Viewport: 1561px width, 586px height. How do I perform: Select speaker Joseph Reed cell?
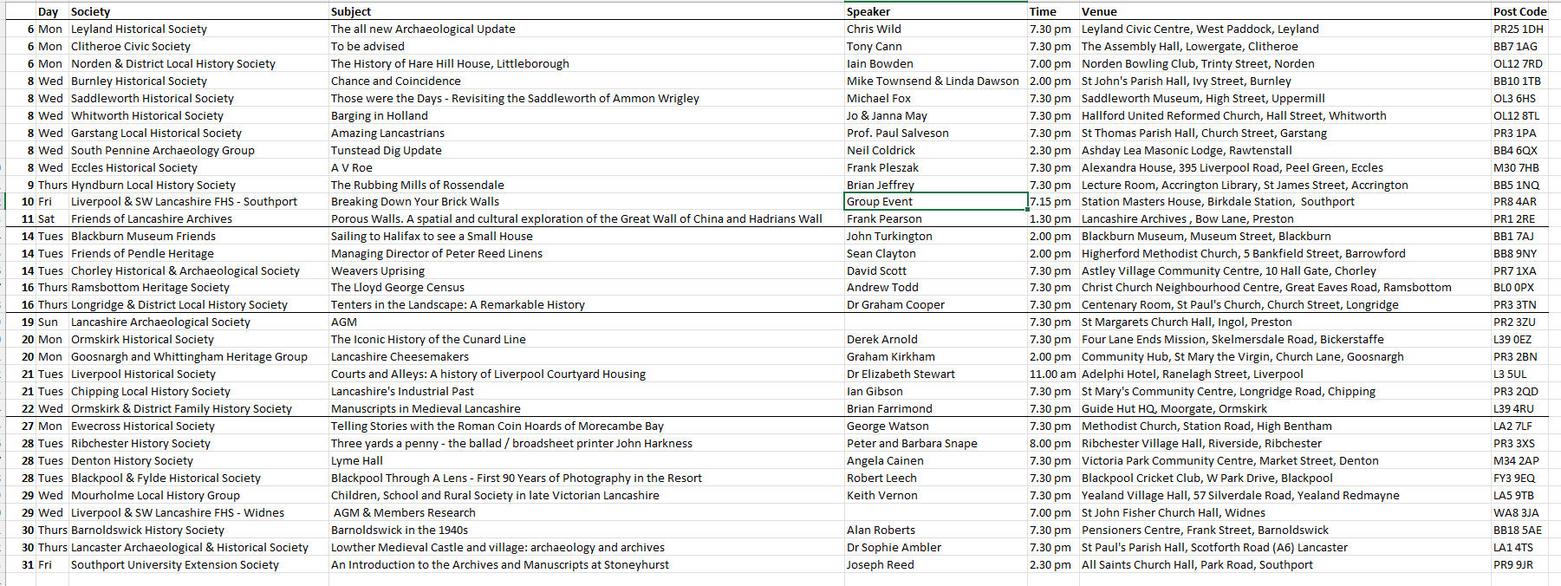pos(935,565)
